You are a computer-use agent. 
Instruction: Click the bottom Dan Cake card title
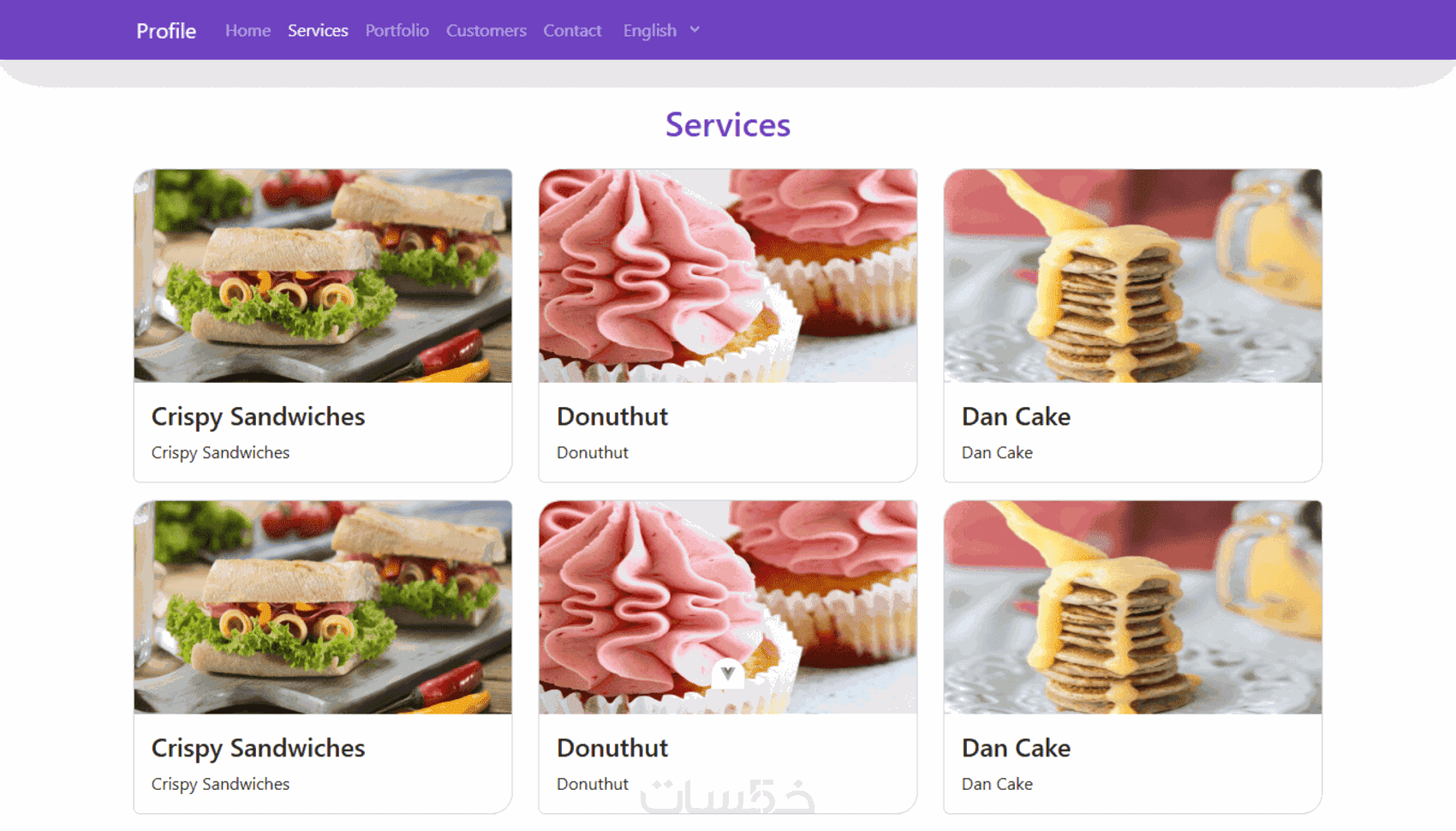[1016, 748]
